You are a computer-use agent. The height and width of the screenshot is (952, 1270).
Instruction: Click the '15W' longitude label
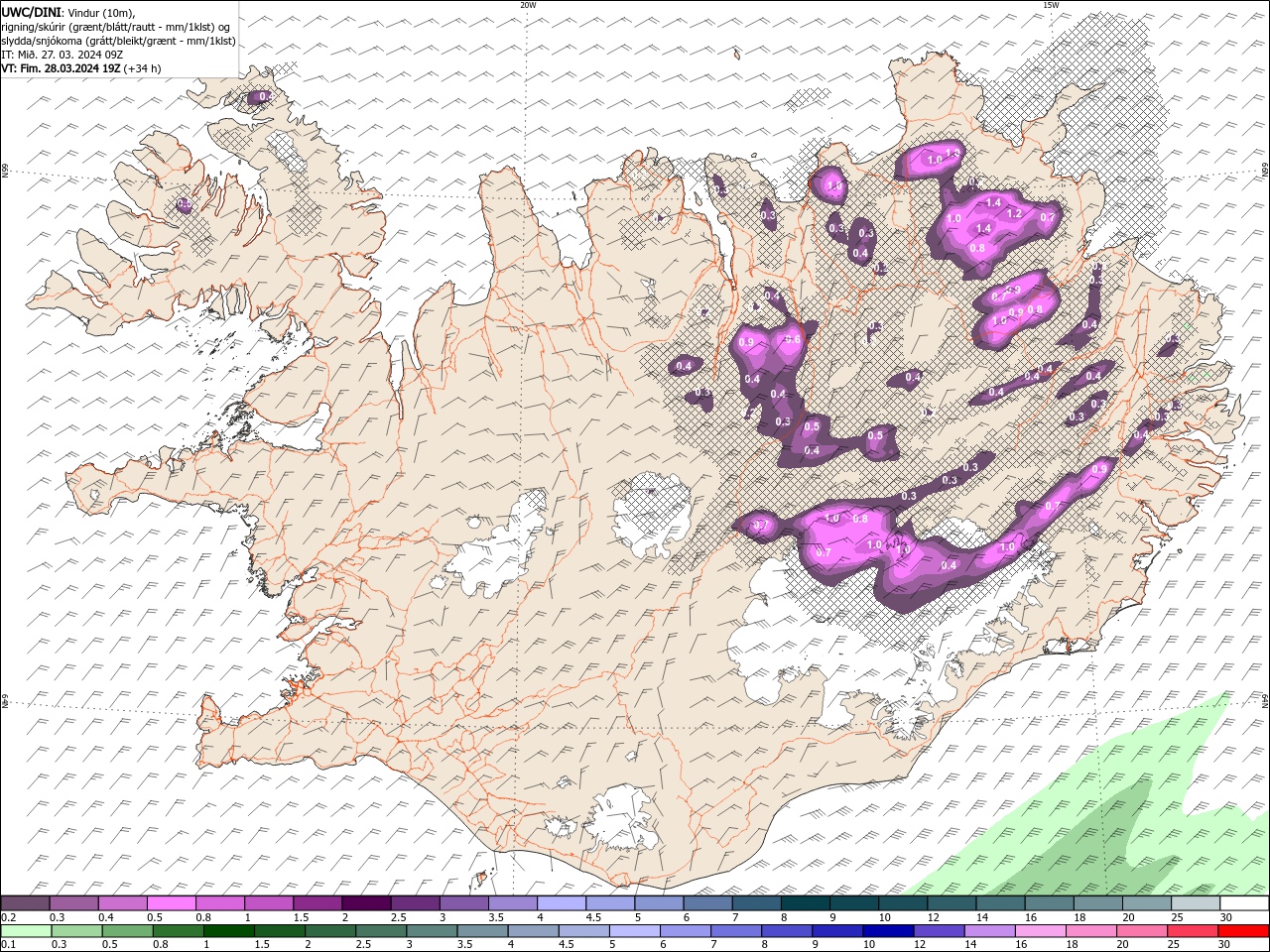[1050, 5]
